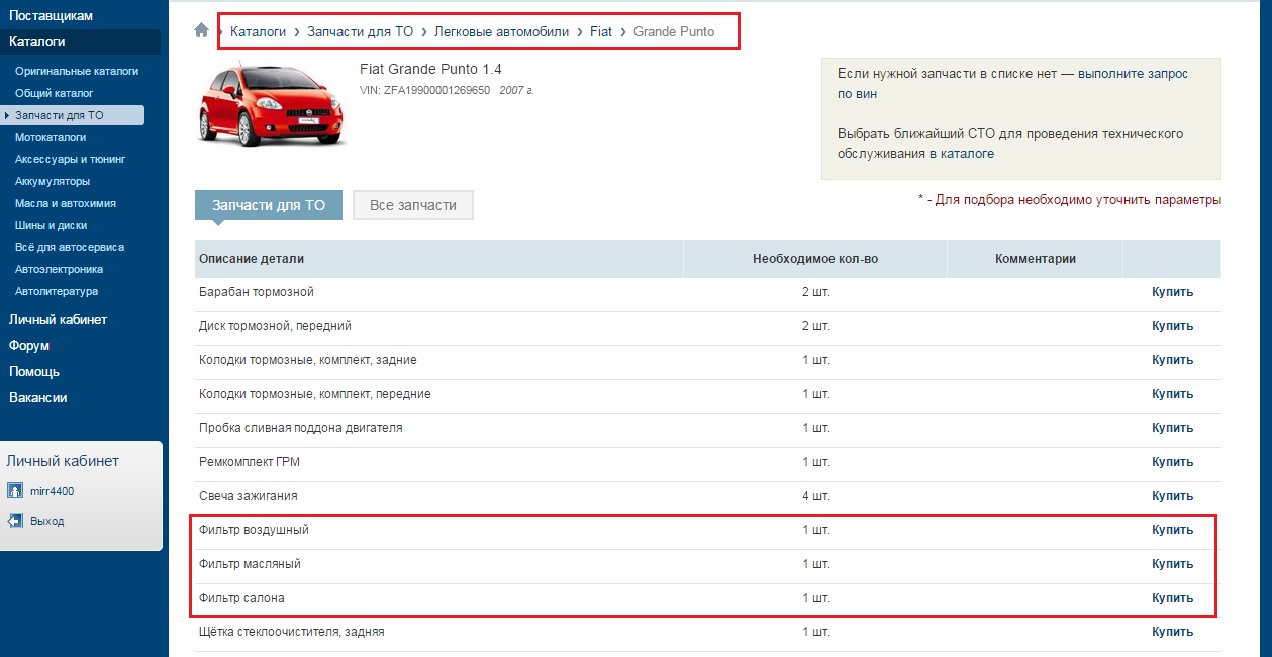This screenshot has height=657, width=1272.
Task: Sort by Описание детали column header
Action: 252,259
